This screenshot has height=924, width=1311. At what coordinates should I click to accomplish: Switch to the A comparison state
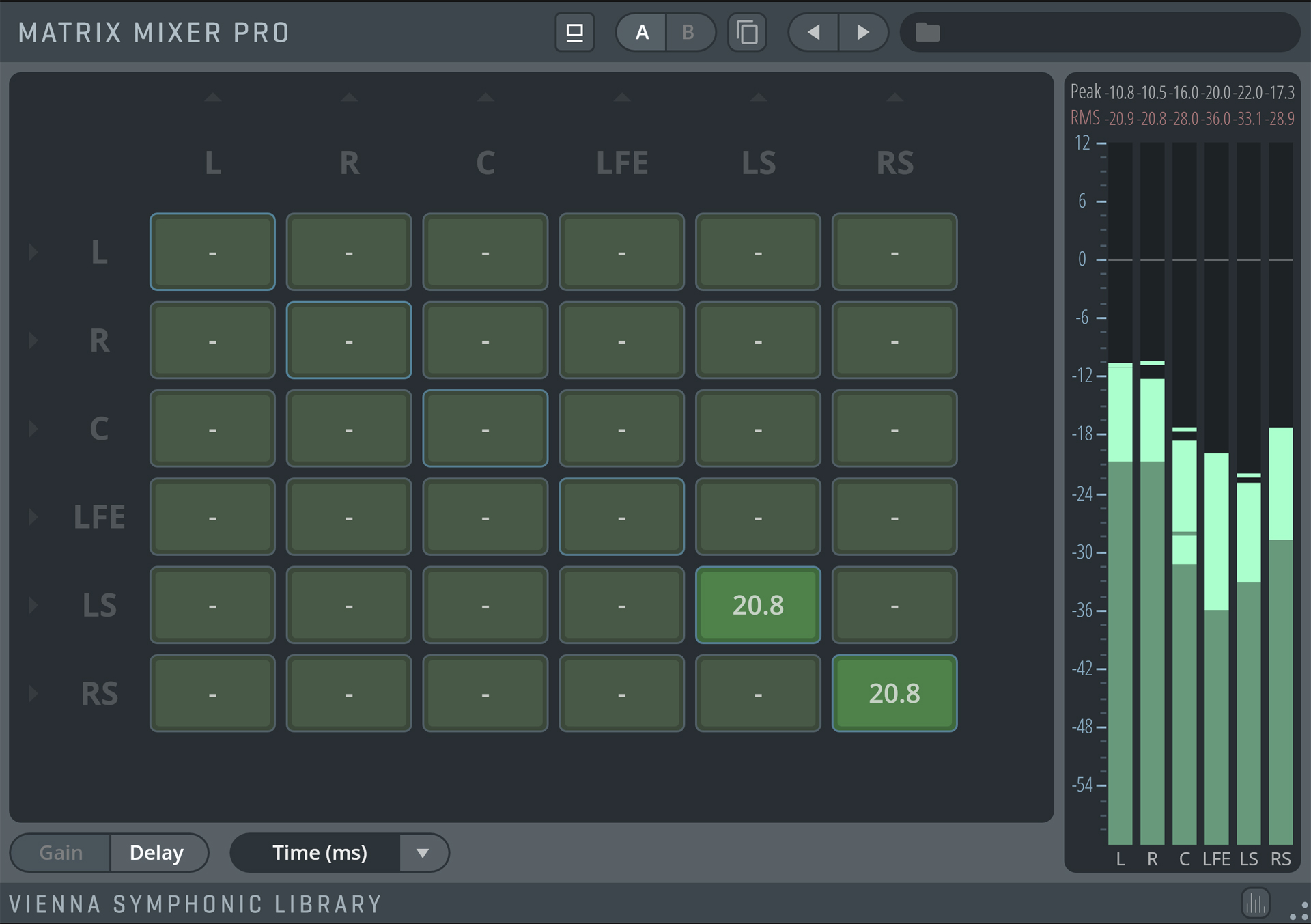[x=642, y=32]
